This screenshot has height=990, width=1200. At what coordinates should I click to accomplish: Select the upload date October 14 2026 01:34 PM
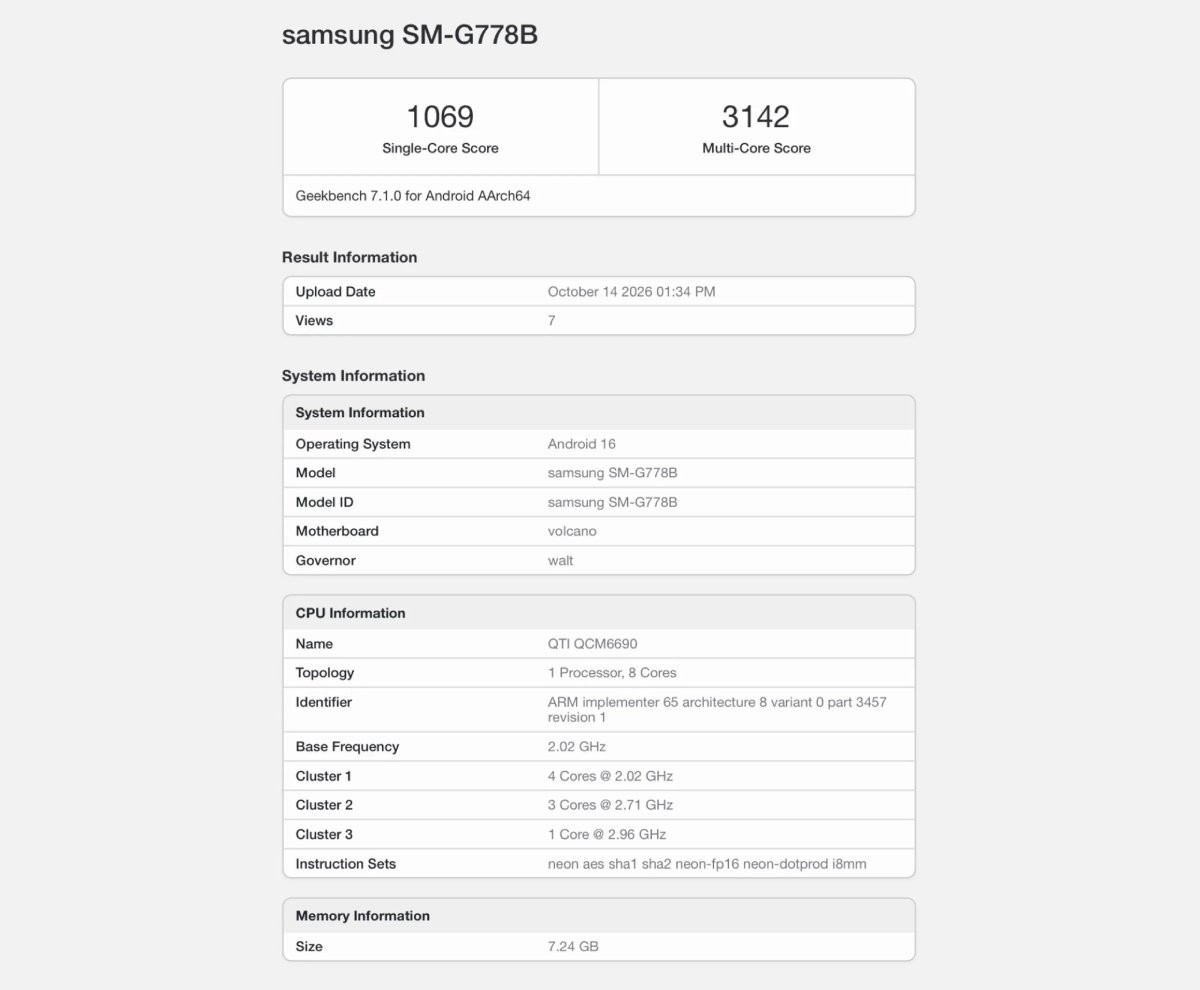(x=632, y=292)
